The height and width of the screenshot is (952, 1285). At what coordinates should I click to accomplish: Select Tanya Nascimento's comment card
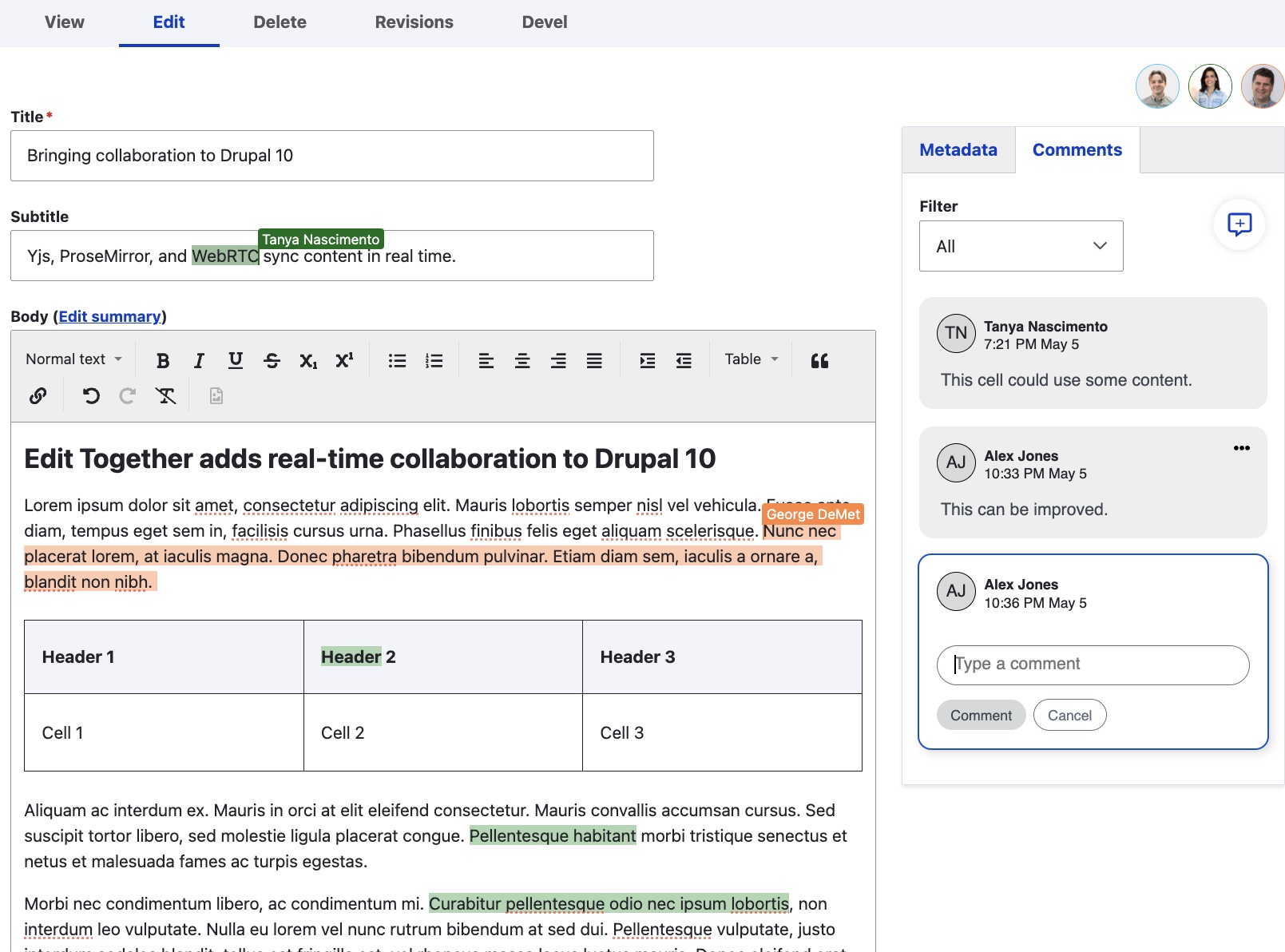tap(1093, 353)
